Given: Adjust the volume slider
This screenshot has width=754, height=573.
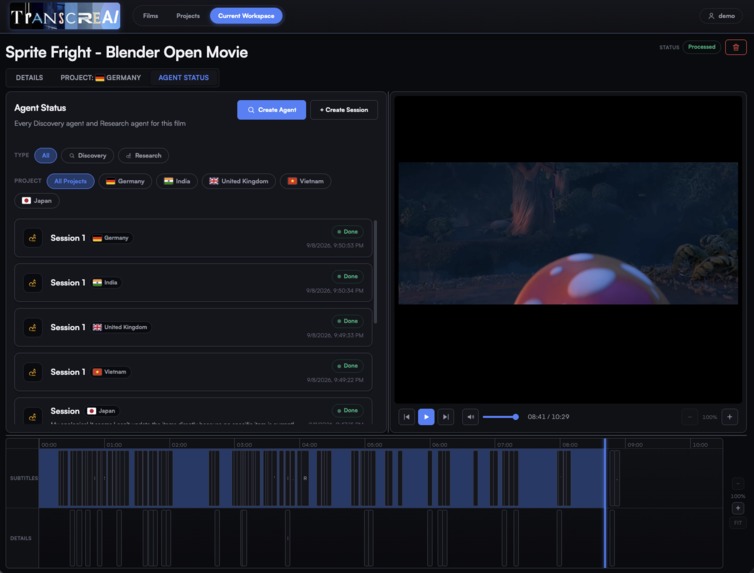Looking at the screenshot, I should pyautogui.click(x=501, y=417).
